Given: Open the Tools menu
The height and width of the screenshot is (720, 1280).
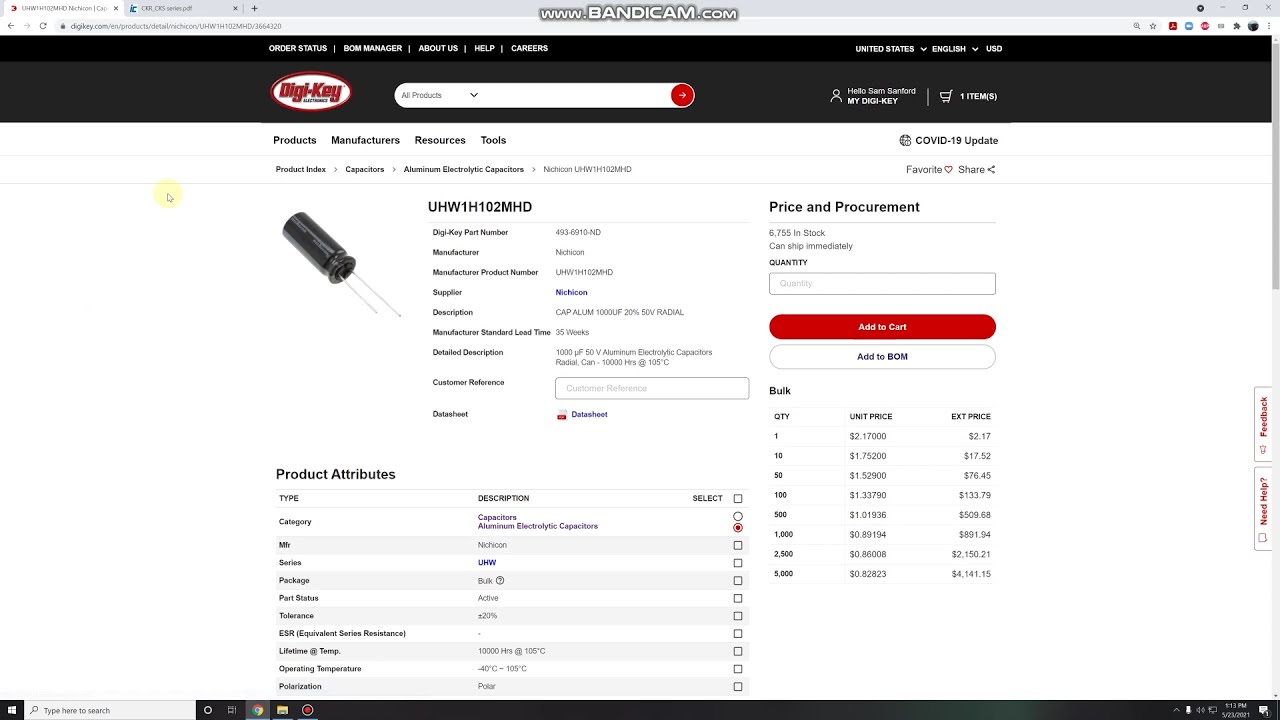Looking at the screenshot, I should point(493,140).
